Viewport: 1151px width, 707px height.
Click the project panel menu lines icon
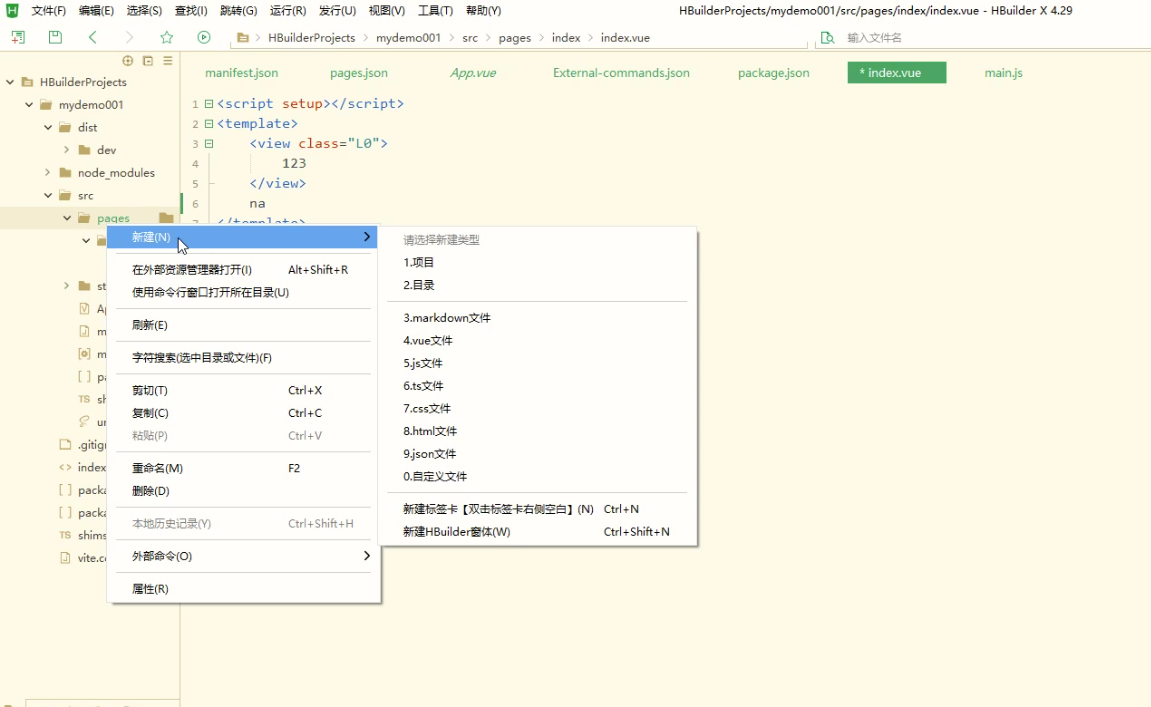pos(168,61)
